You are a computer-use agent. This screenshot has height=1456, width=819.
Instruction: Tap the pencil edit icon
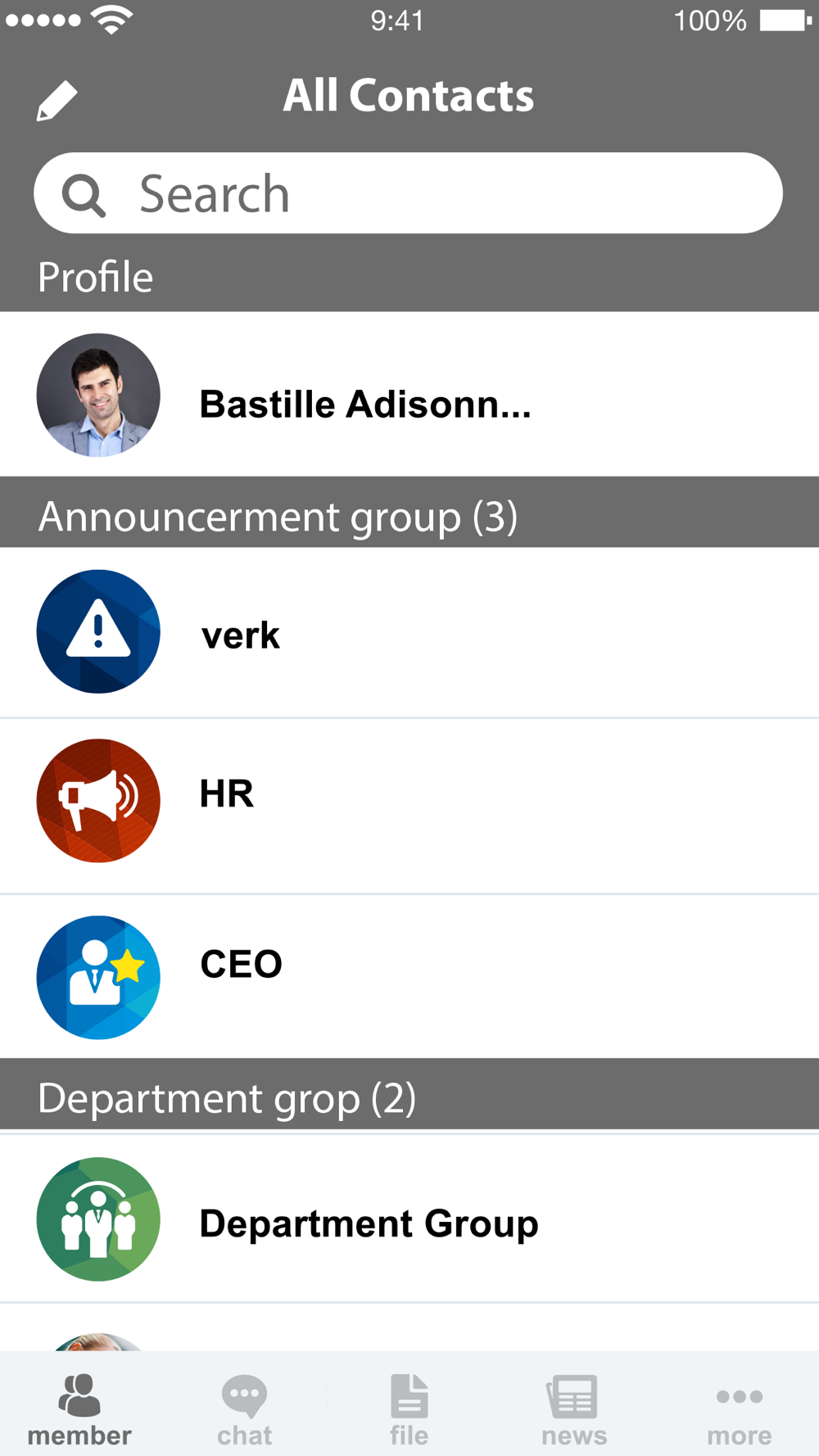(57, 101)
